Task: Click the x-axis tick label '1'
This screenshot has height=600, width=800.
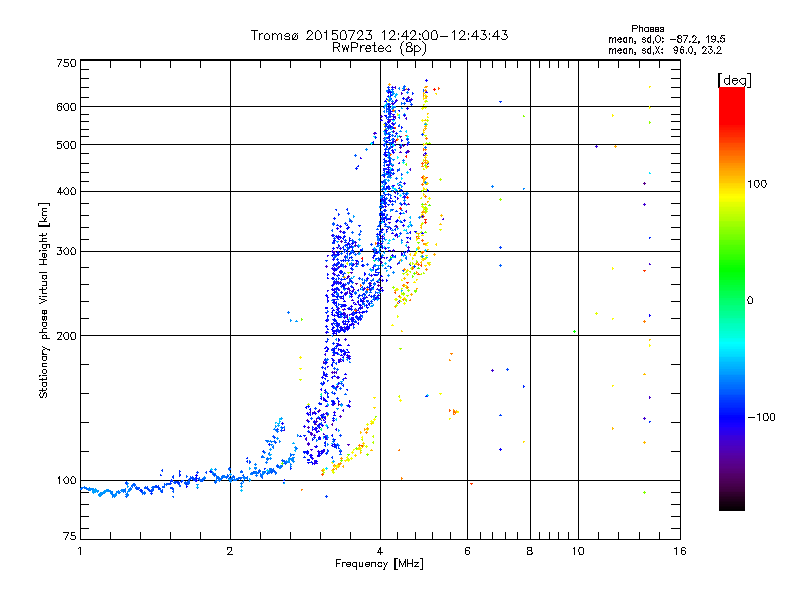Action: pos(80,551)
